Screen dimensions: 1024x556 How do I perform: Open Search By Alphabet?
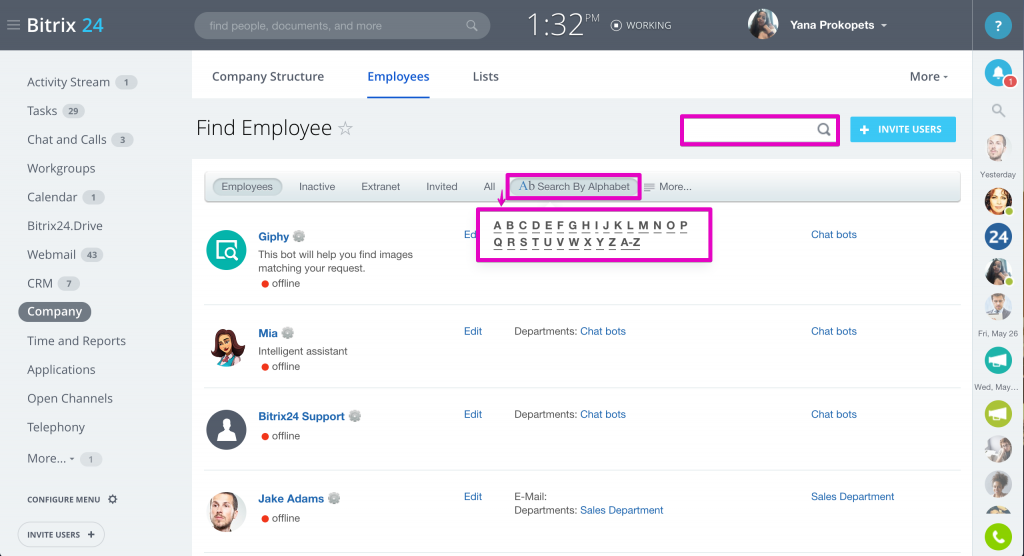pyautogui.click(x=574, y=186)
